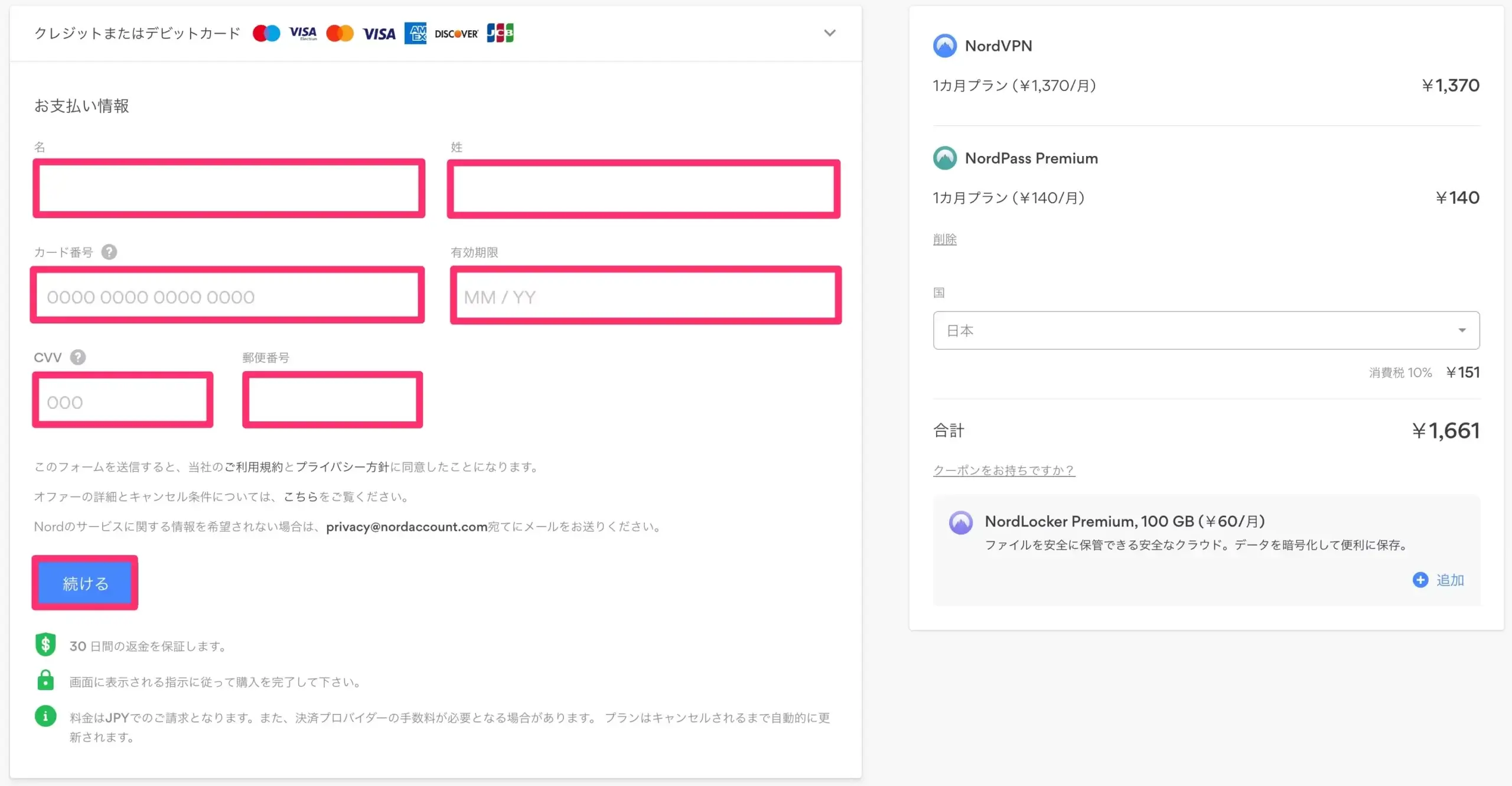Click the クレジットまたはデビットカード header text

[x=137, y=33]
